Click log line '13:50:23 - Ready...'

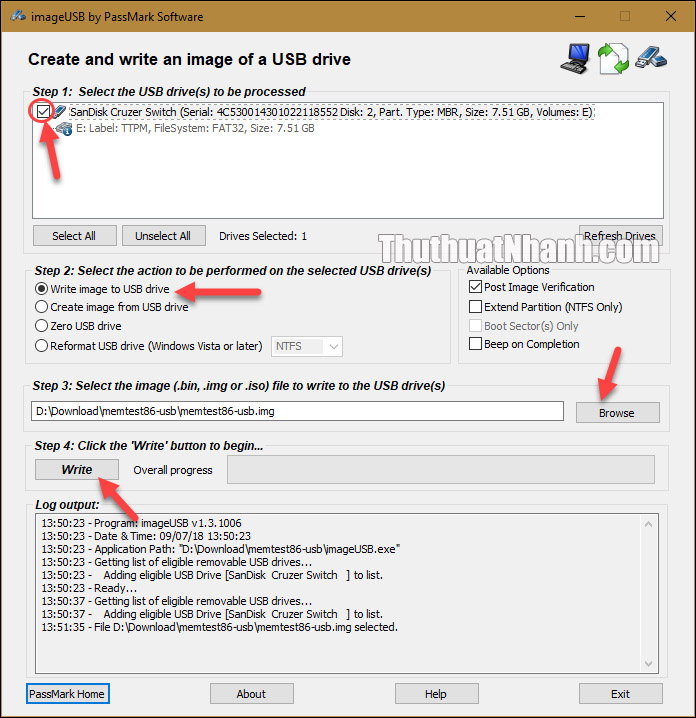(89, 588)
